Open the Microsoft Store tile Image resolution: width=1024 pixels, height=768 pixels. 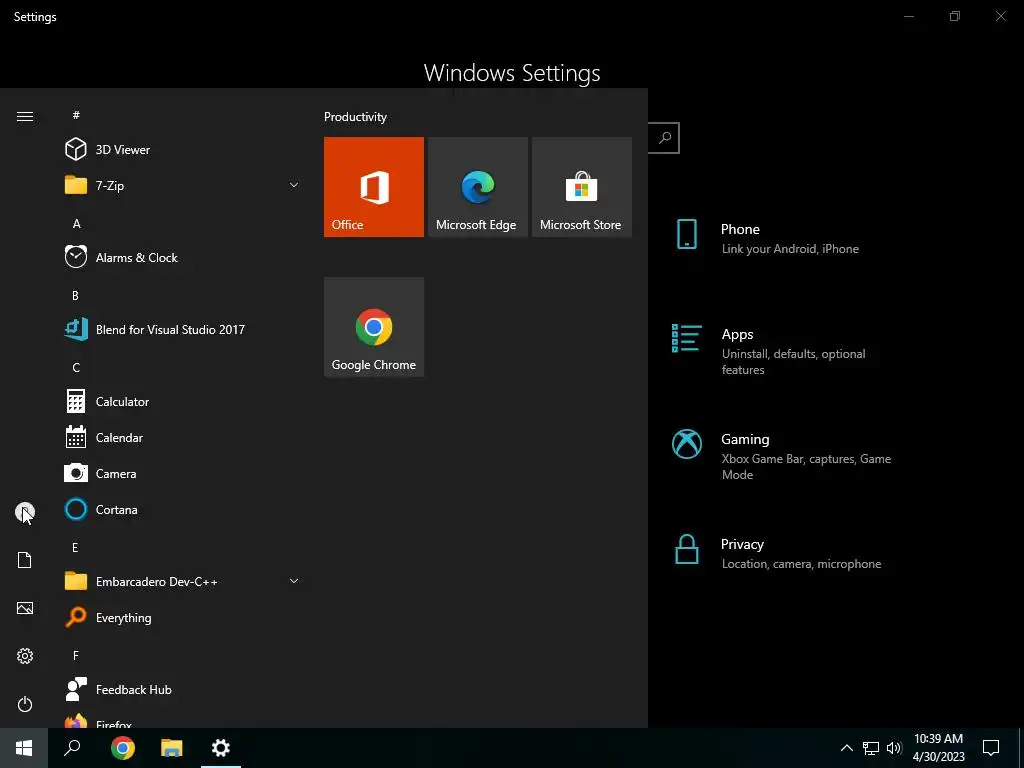click(581, 187)
